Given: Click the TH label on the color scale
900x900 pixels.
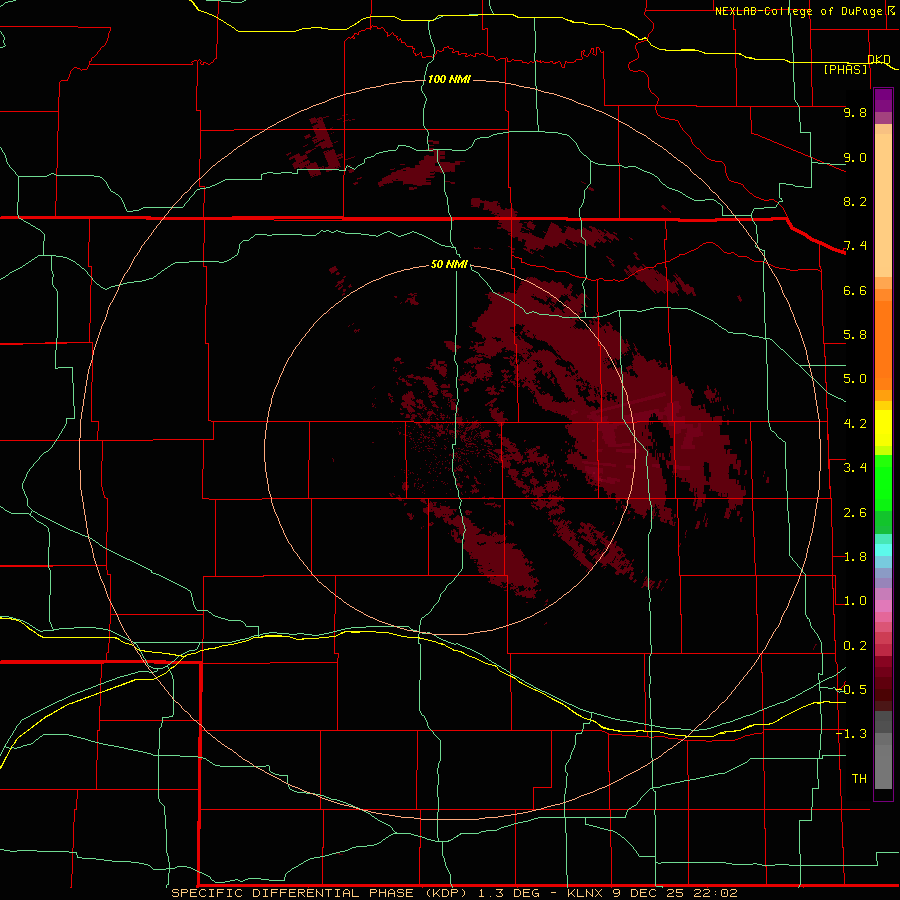Looking at the screenshot, I should pos(859,779).
